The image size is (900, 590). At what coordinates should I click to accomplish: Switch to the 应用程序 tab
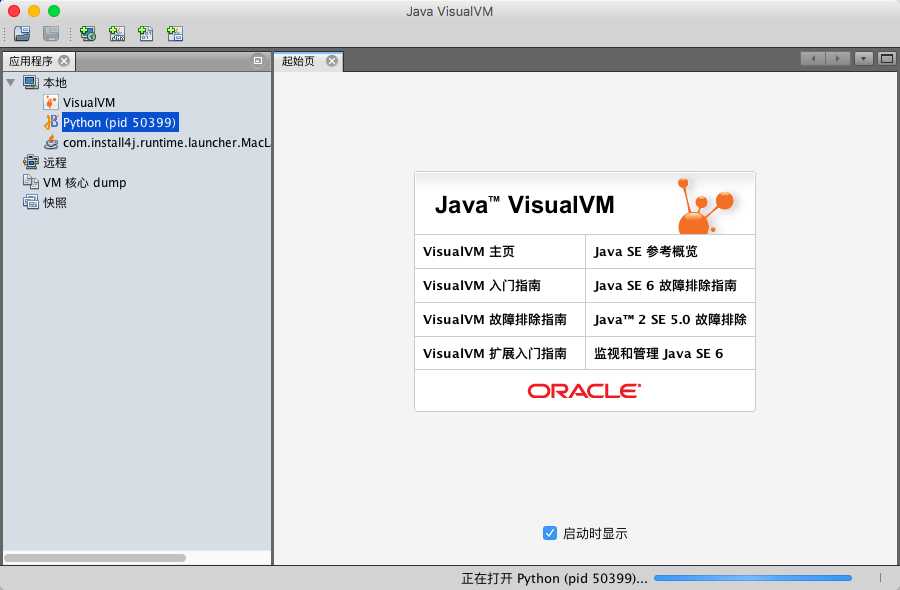pos(31,61)
